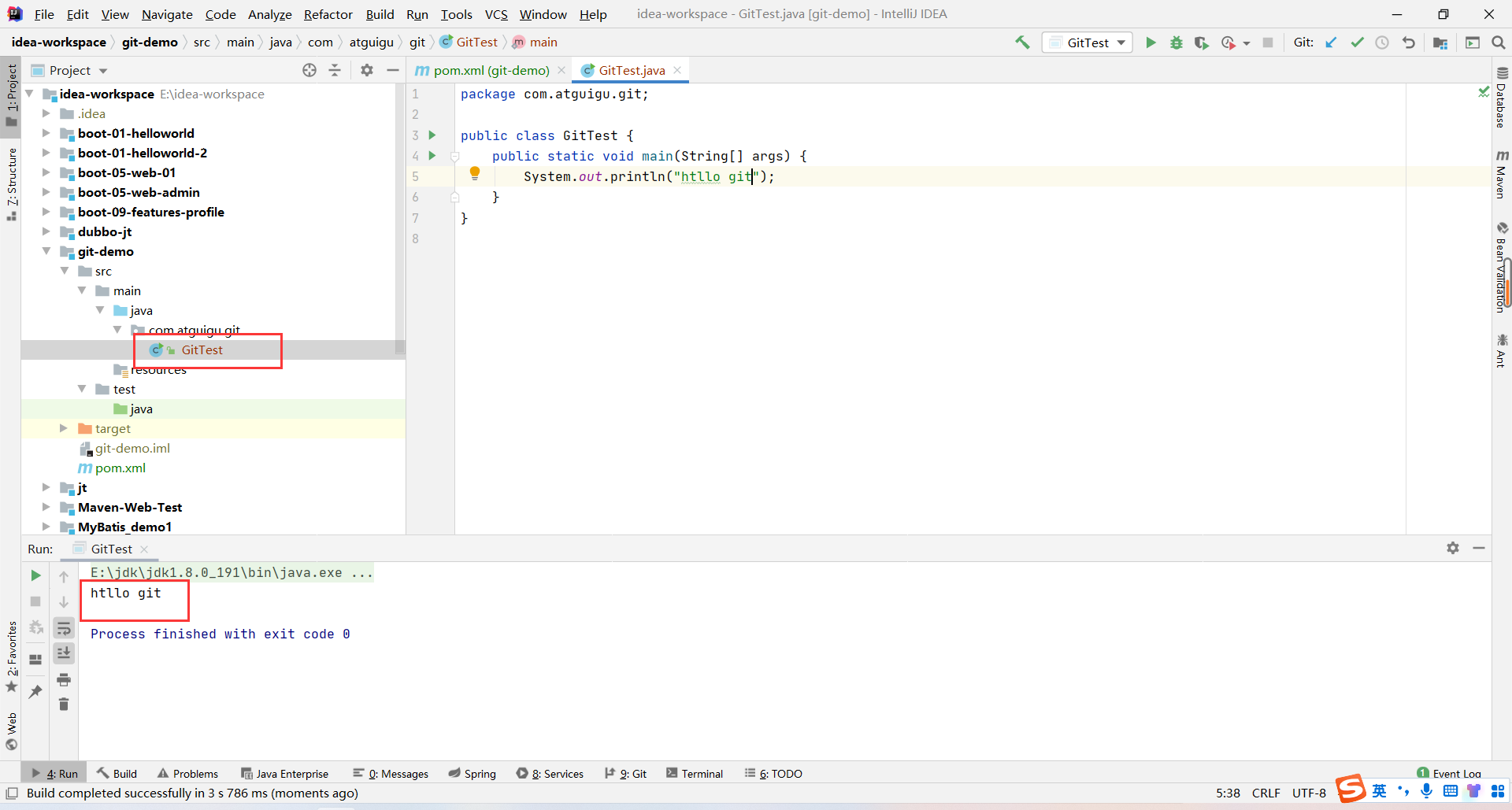The image size is (1512, 810).
Task: Click atguigu in the navigation breadcrumb
Action: [371, 43]
